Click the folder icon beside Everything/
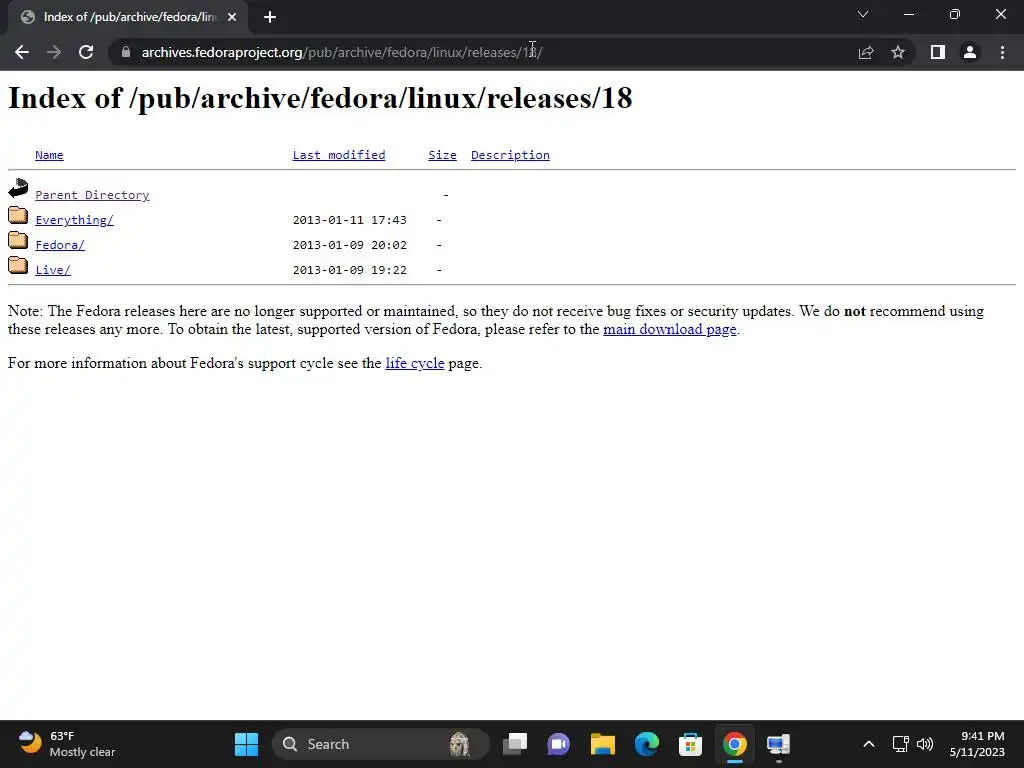The height and width of the screenshot is (768, 1024). (x=18, y=214)
